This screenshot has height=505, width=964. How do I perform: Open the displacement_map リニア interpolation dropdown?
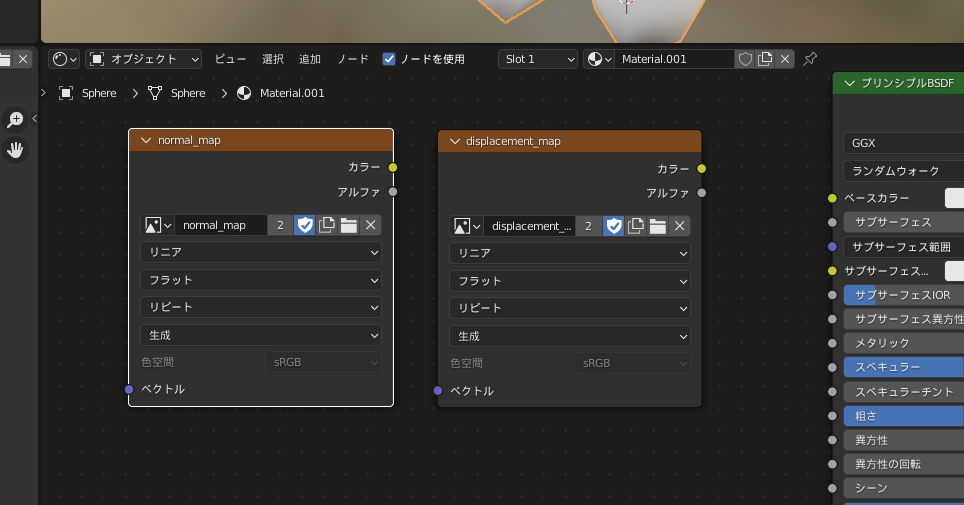pyautogui.click(x=569, y=253)
